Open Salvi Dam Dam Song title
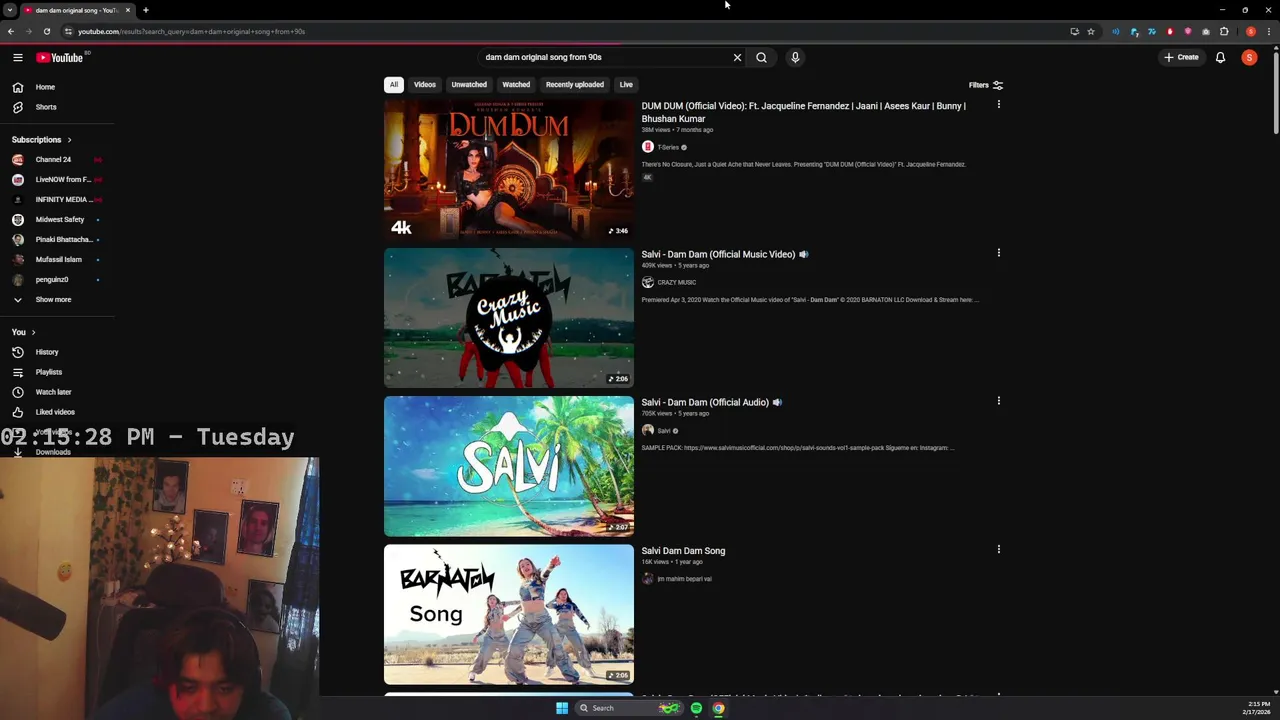Image resolution: width=1280 pixels, height=720 pixels. [x=683, y=551]
